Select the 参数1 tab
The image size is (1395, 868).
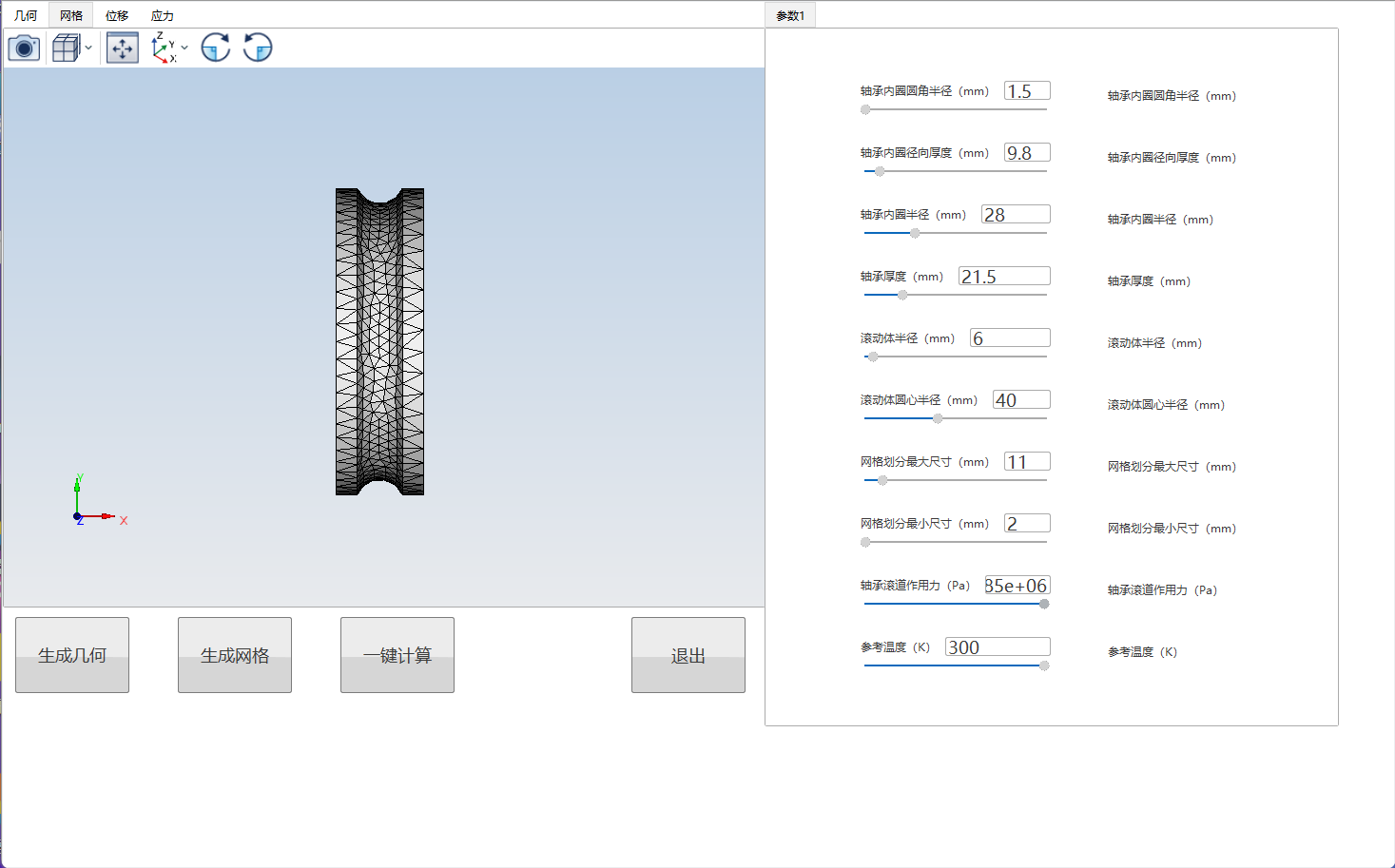pos(790,15)
